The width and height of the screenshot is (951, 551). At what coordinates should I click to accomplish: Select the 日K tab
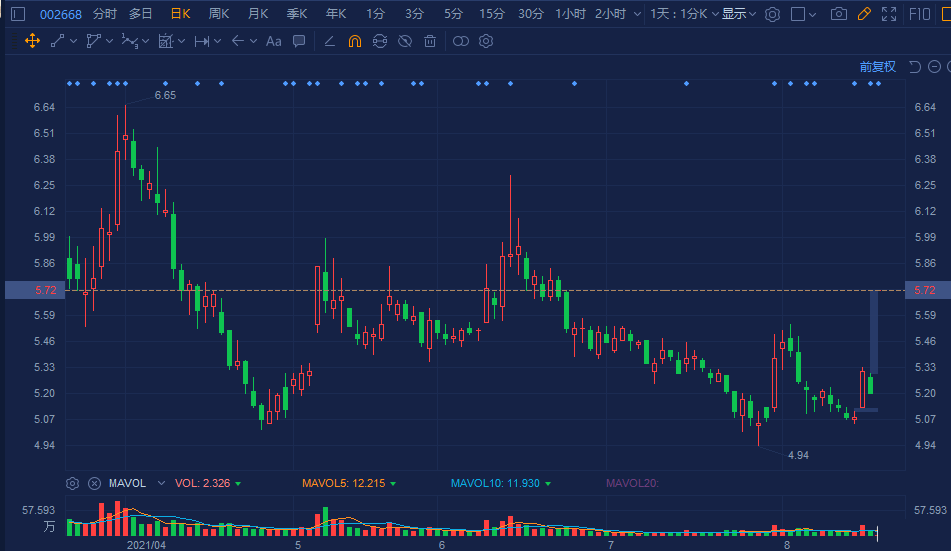click(180, 14)
